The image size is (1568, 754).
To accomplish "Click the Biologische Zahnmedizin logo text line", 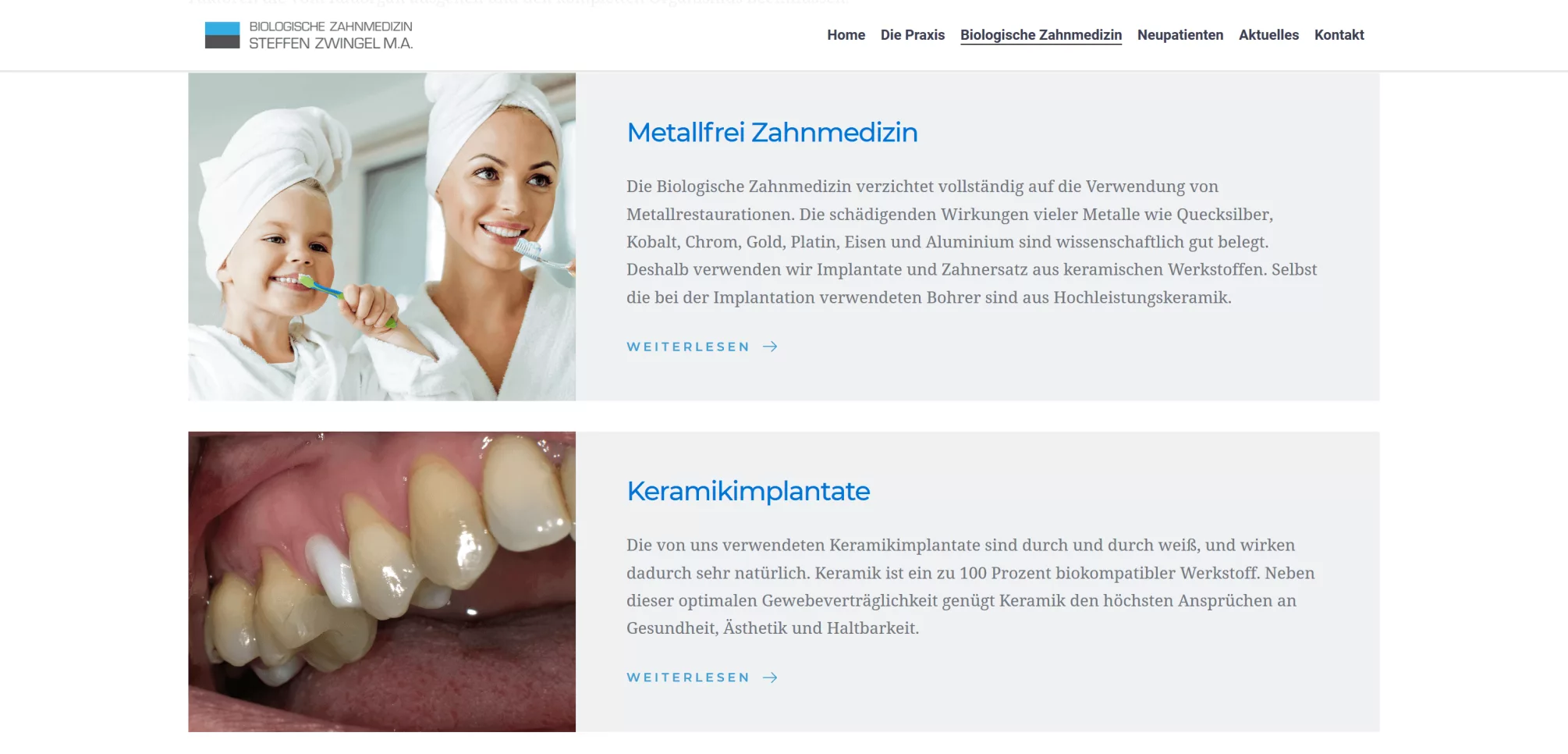I will (x=331, y=27).
